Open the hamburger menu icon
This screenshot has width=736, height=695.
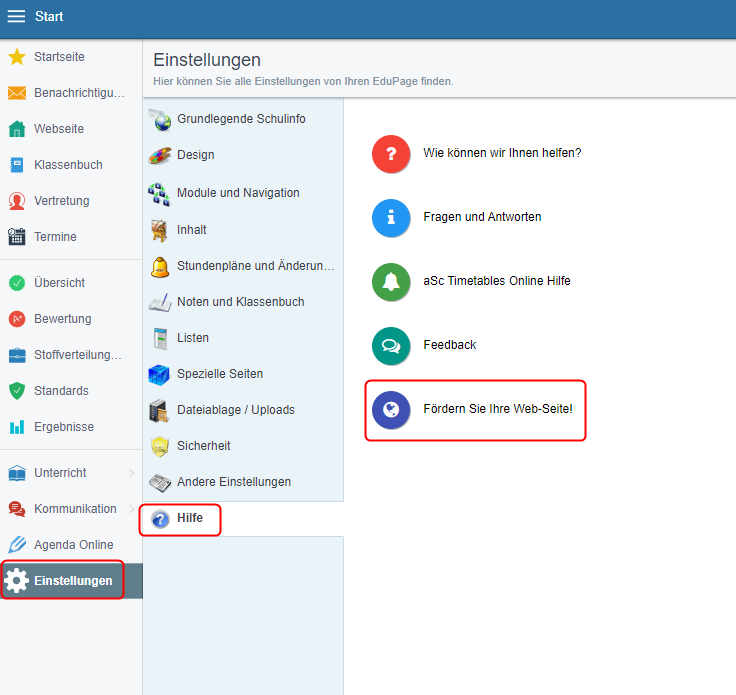[x=16, y=16]
